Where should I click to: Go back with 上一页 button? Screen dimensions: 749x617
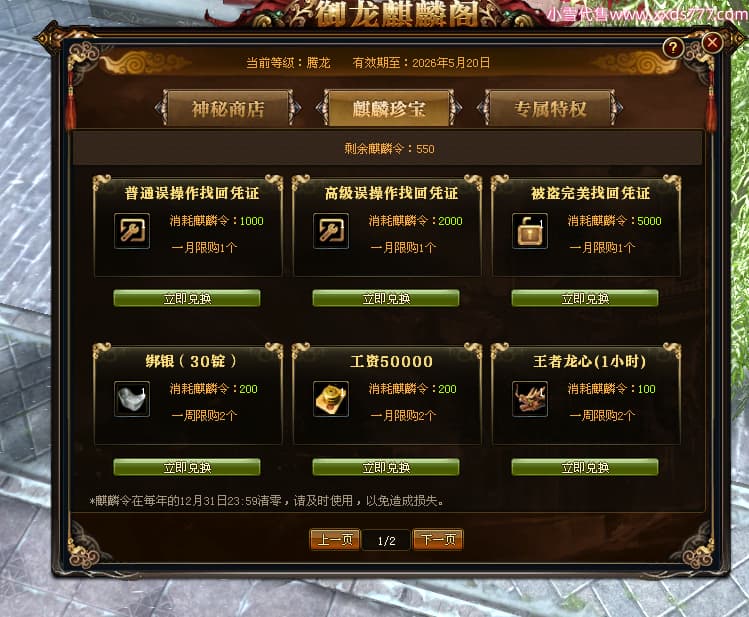[x=335, y=540]
